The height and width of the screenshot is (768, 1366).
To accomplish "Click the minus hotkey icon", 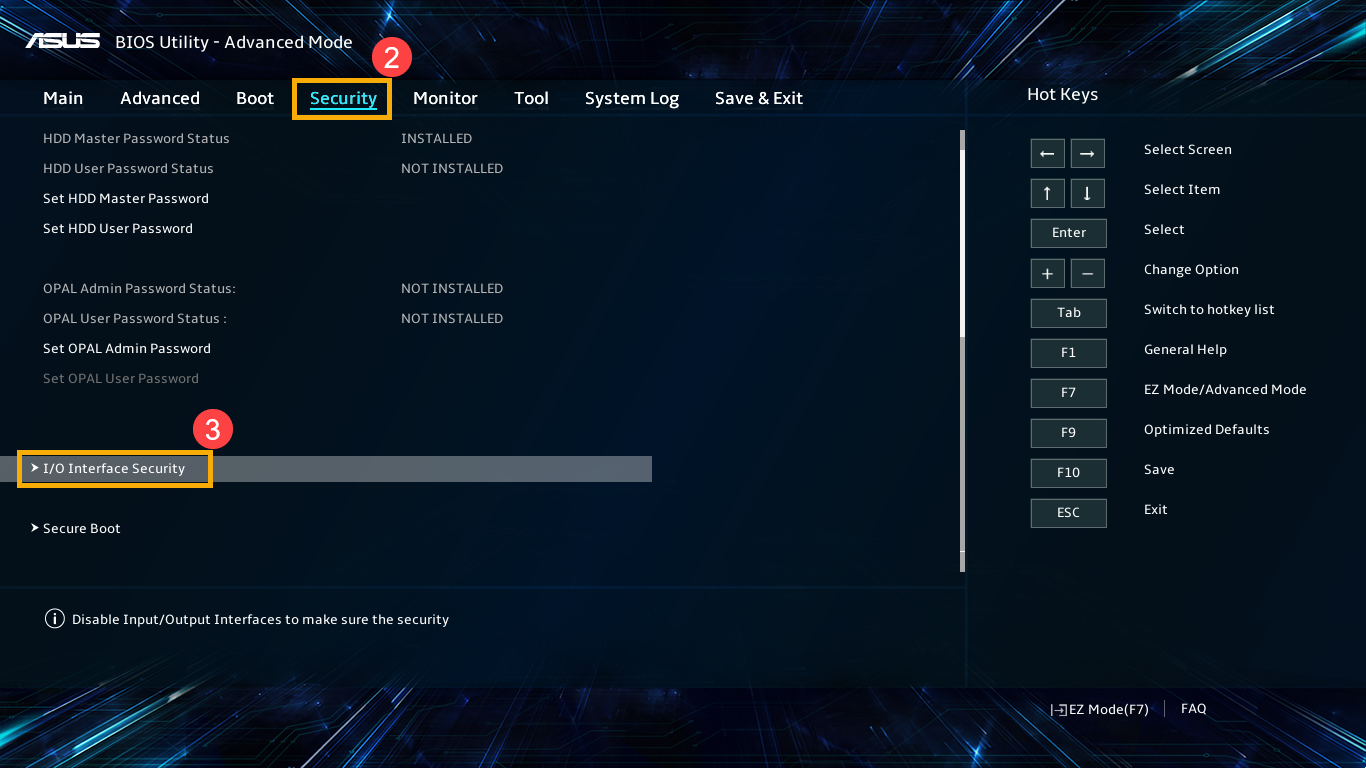I will click(1087, 273).
